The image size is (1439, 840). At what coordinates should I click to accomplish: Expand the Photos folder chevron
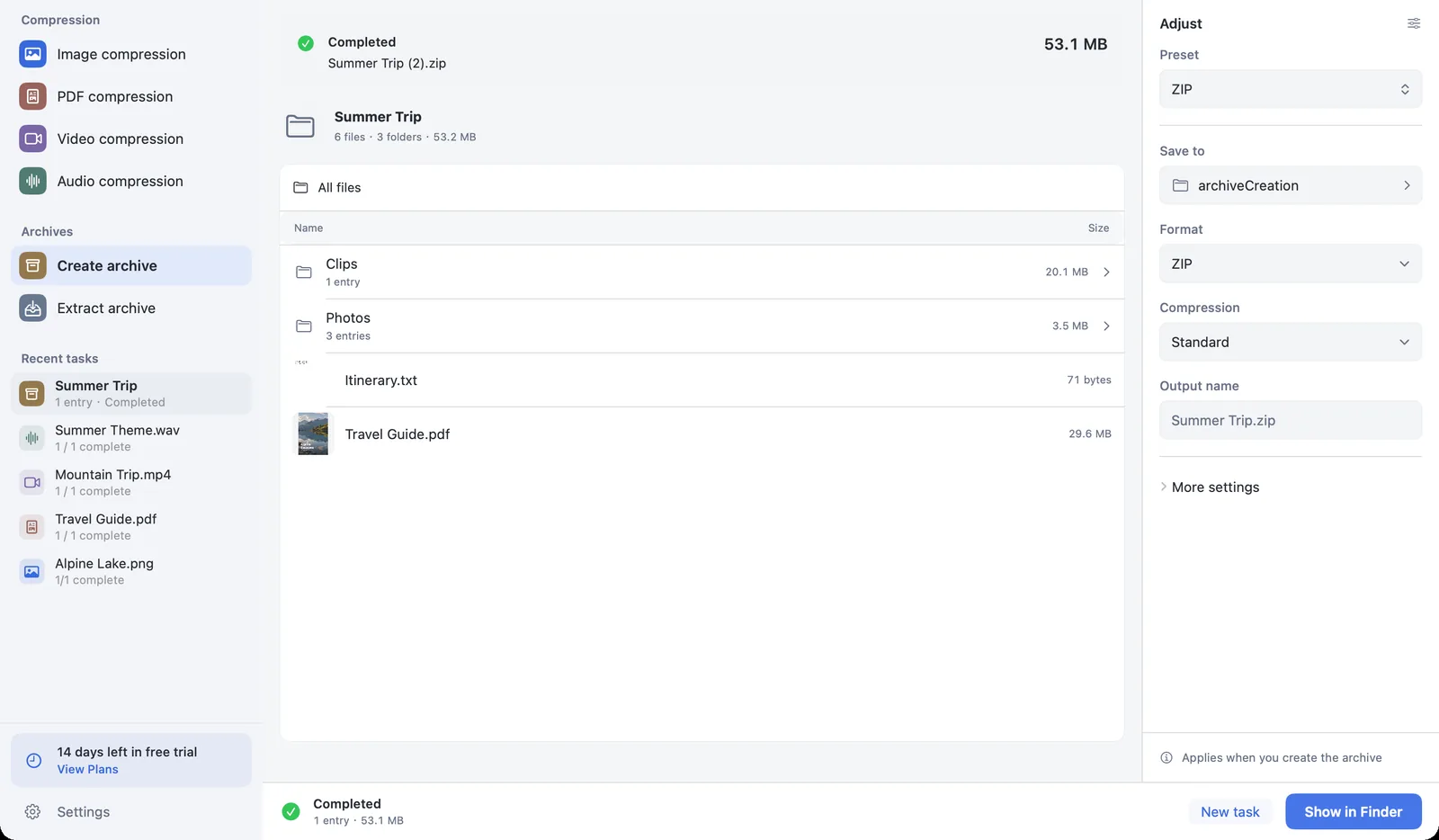(1106, 326)
